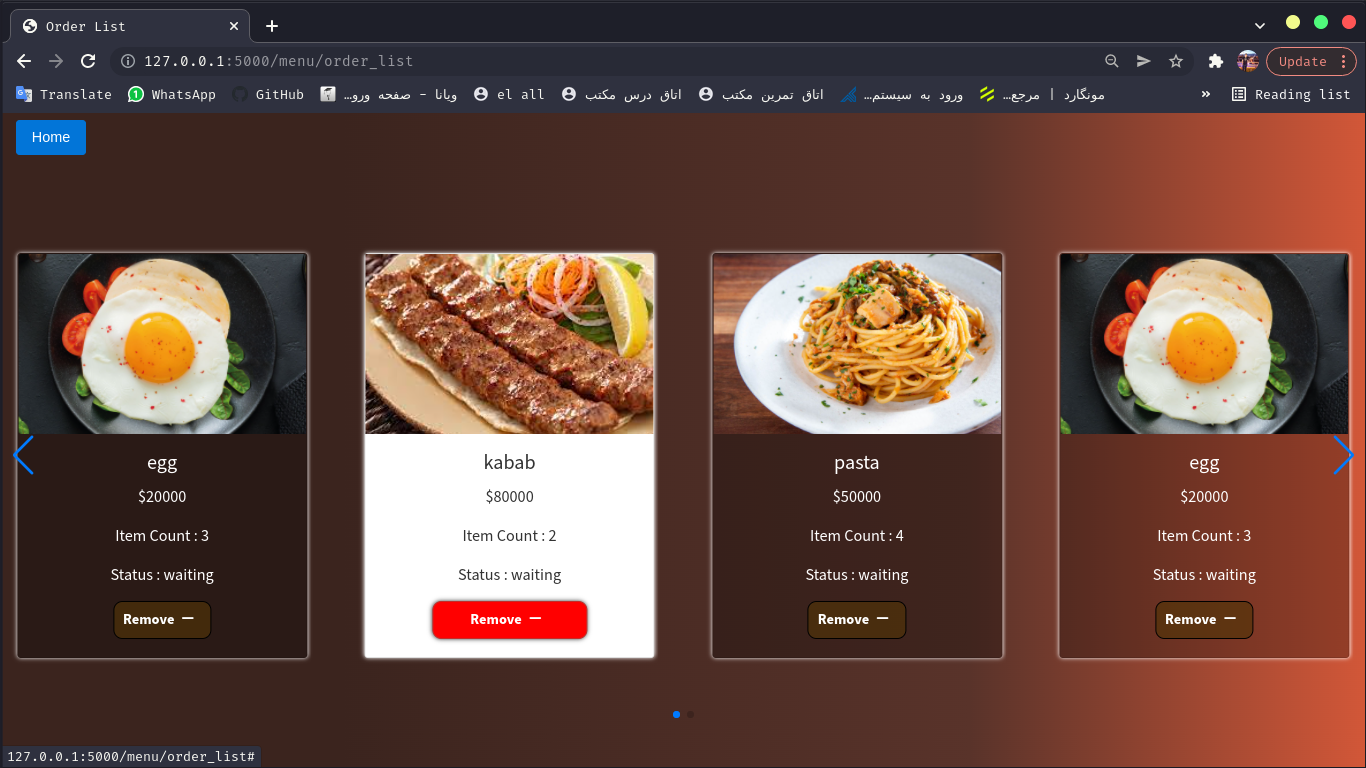Open the 'ویانا - صفحه ورو' bookmark

point(389,94)
